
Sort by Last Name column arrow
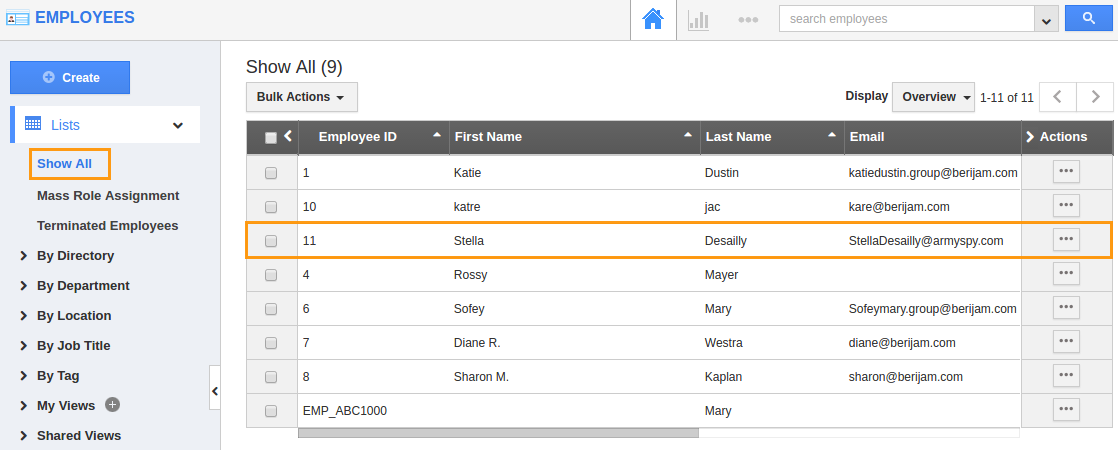pos(831,134)
